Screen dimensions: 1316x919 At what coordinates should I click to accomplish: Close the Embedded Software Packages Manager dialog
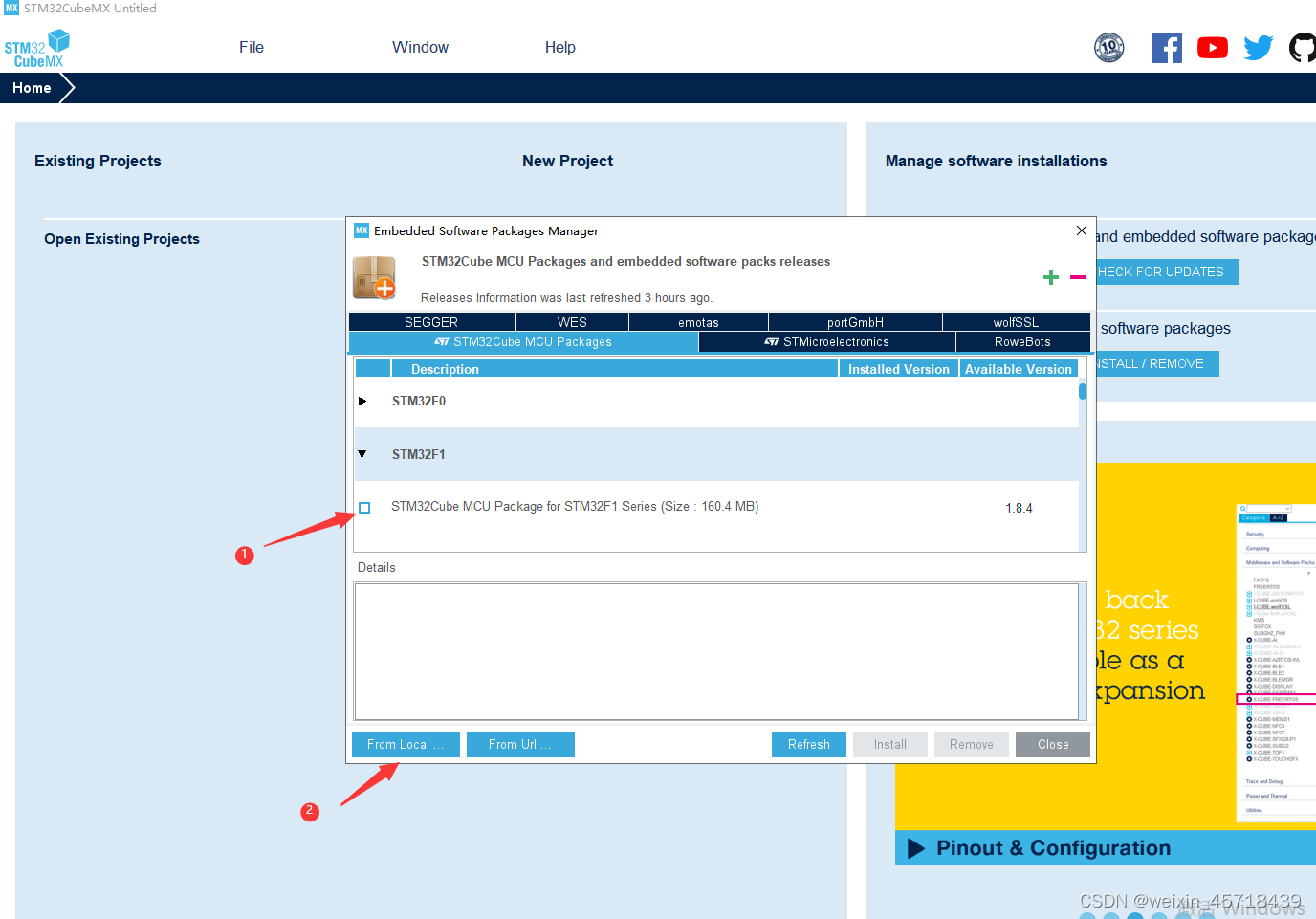(1082, 230)
